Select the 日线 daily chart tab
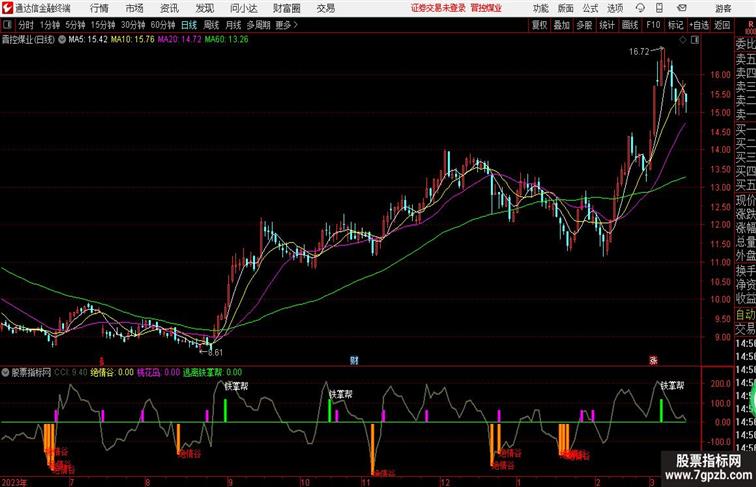The image size is (756, 487). [x=189, y=25]
